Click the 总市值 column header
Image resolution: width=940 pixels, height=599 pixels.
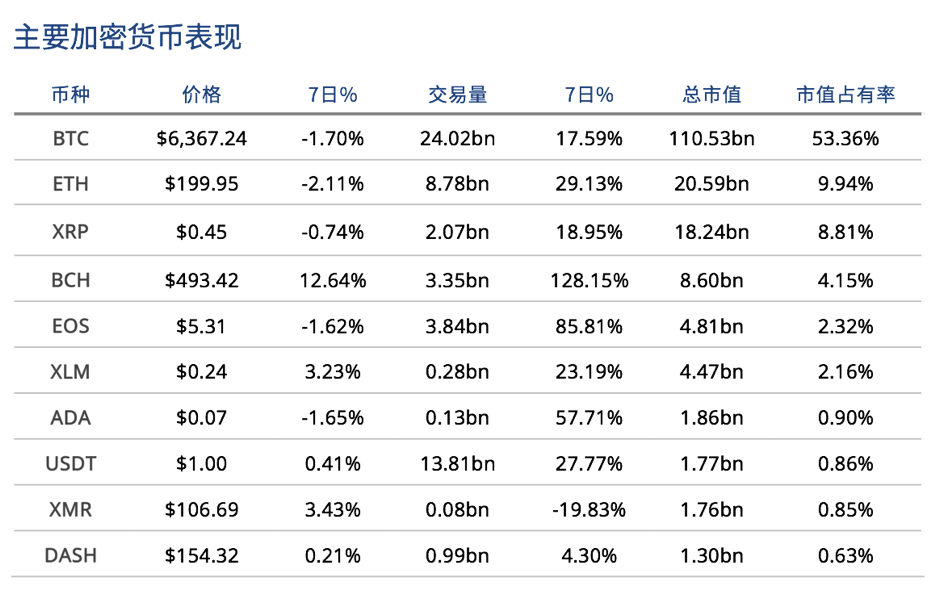(712, 94)
